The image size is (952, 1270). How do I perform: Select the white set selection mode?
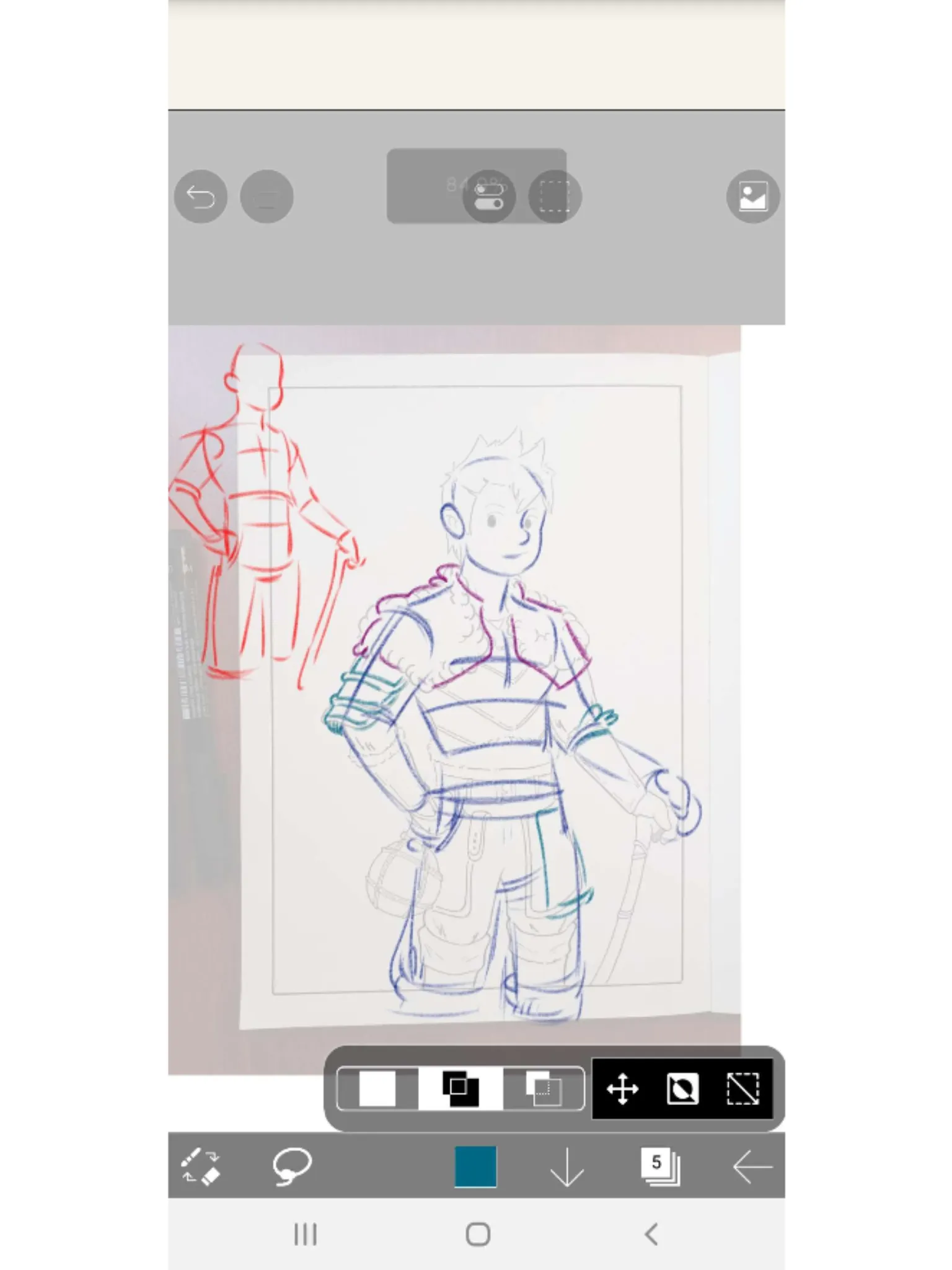tap(377, 1089)
